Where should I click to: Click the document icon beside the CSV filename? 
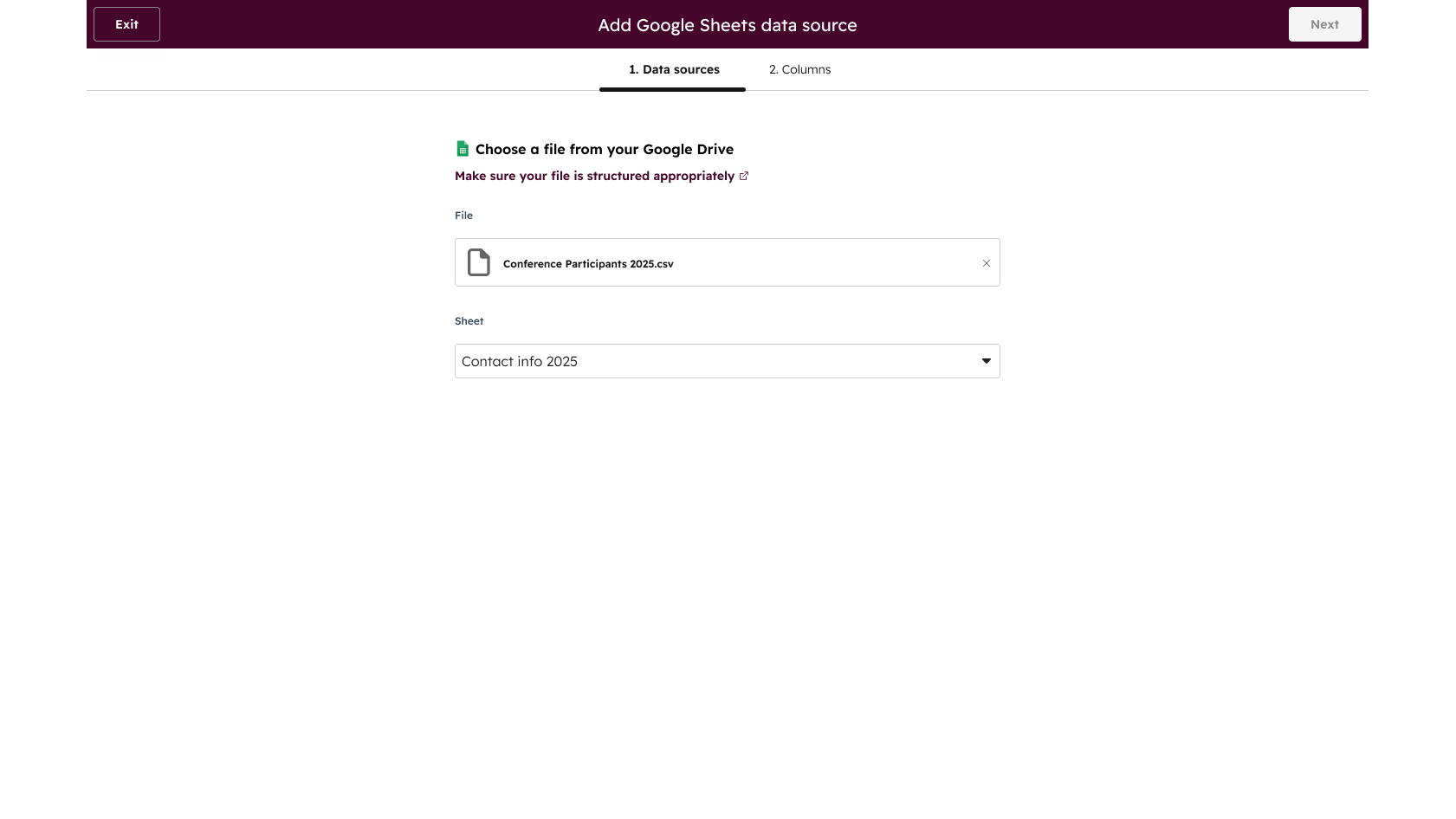pos(478,261)
